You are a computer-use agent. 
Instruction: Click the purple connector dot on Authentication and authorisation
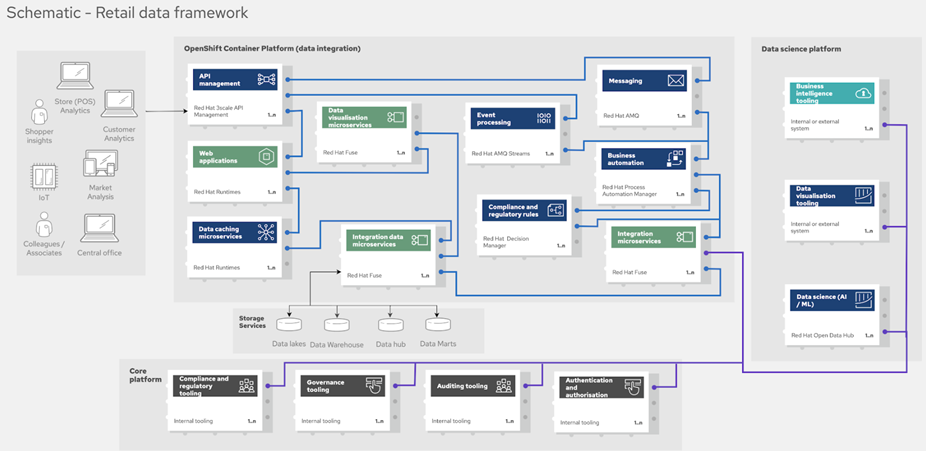tap(655, 388)
